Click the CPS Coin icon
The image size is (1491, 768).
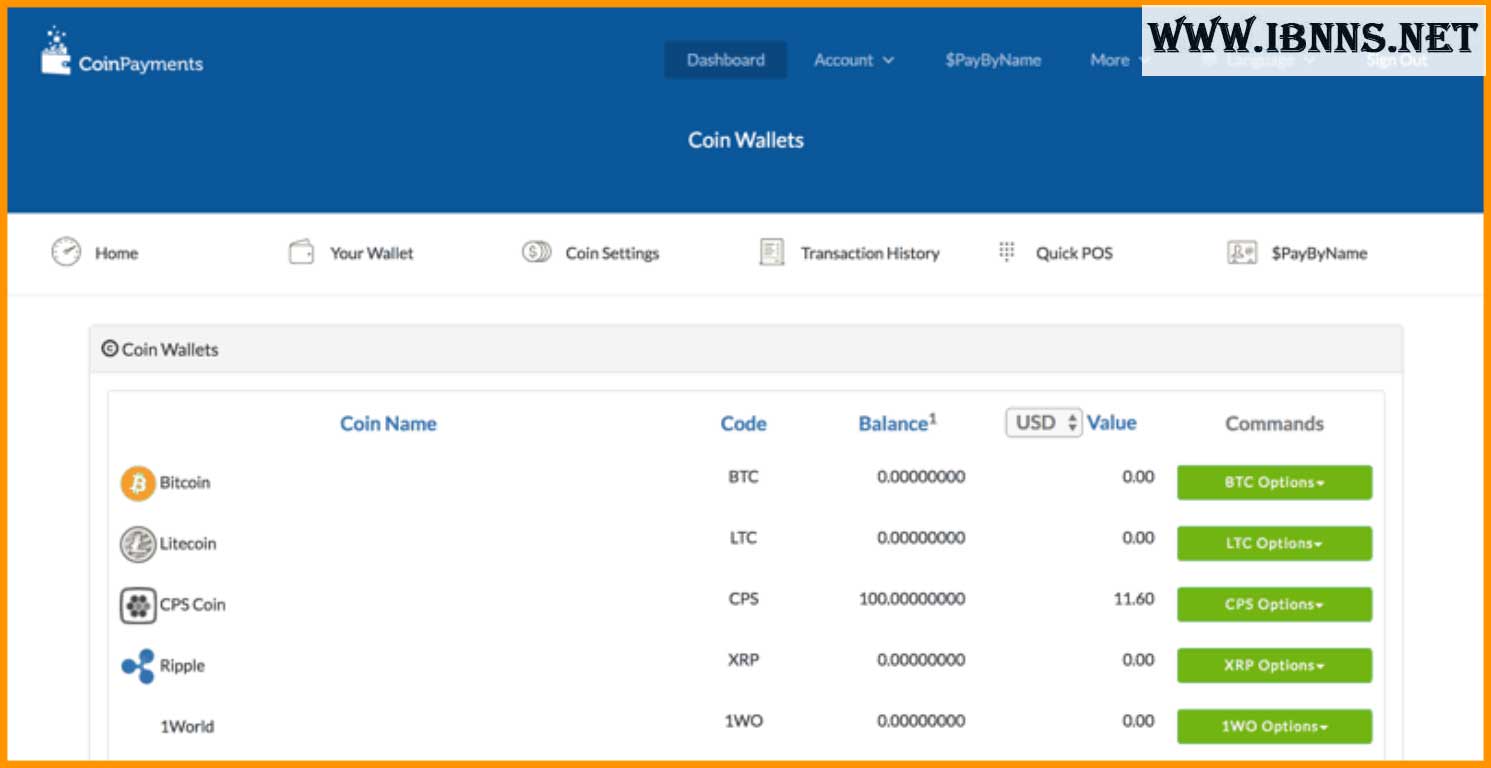[138, 605]
